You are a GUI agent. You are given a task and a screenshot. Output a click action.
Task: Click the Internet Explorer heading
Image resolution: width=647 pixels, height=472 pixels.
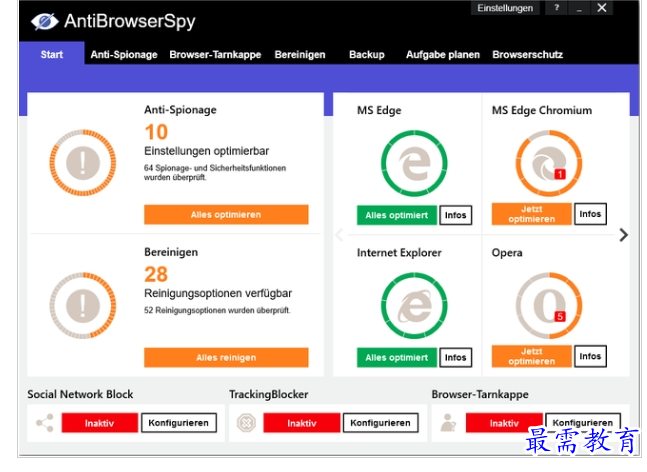click(x=399, y=253)
